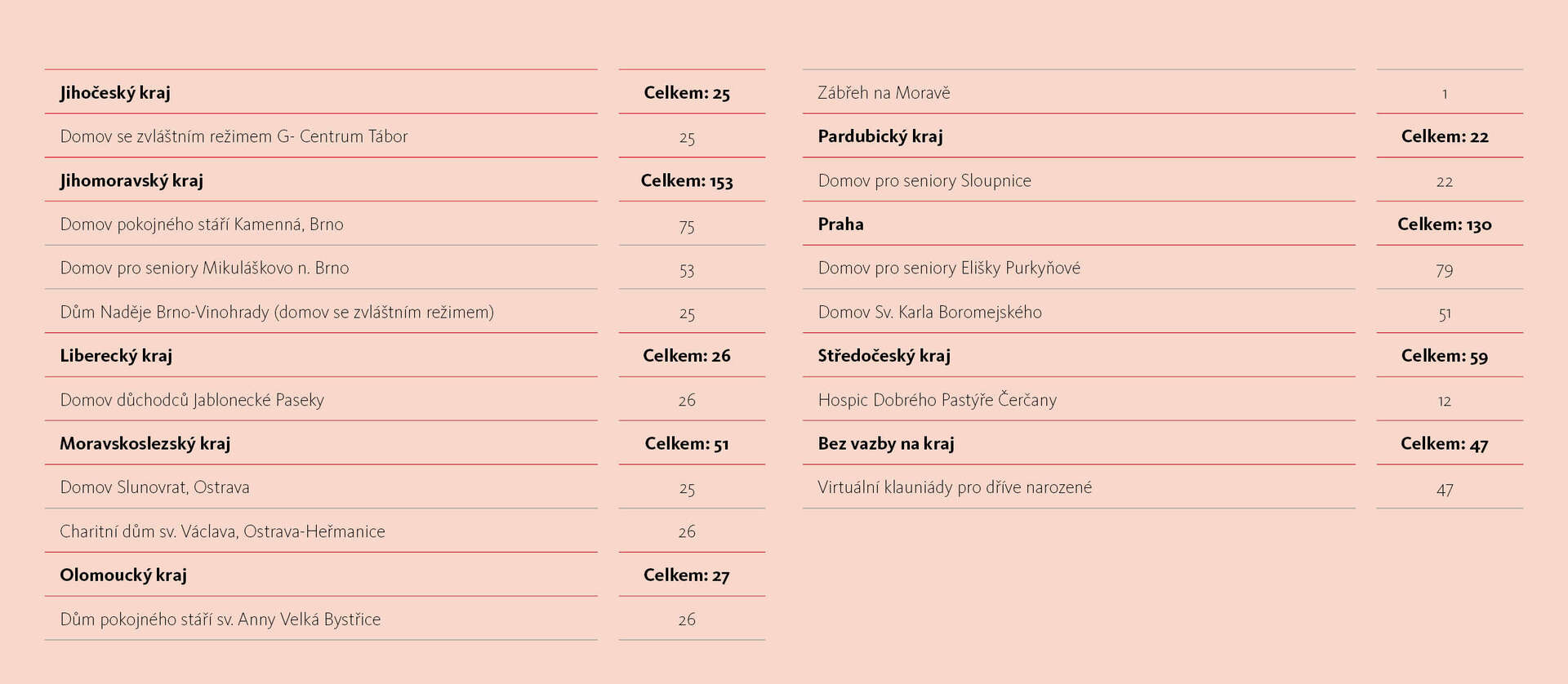
Task: Click Celkem: 130 next to Praha
Action: click(1444, 224)
